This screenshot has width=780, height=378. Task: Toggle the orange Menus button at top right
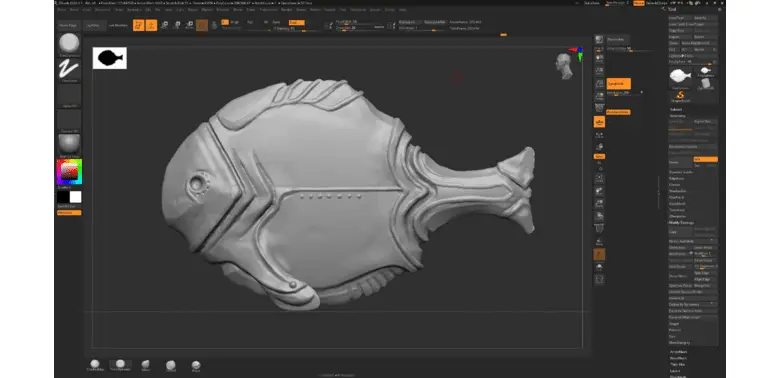tap(639, 3)
